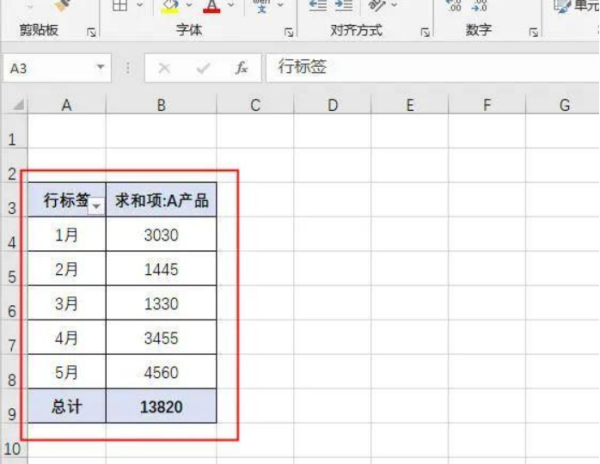Select the 3月 cell
The height and width of the screenshot is (464, 600).
pos(67,303)
